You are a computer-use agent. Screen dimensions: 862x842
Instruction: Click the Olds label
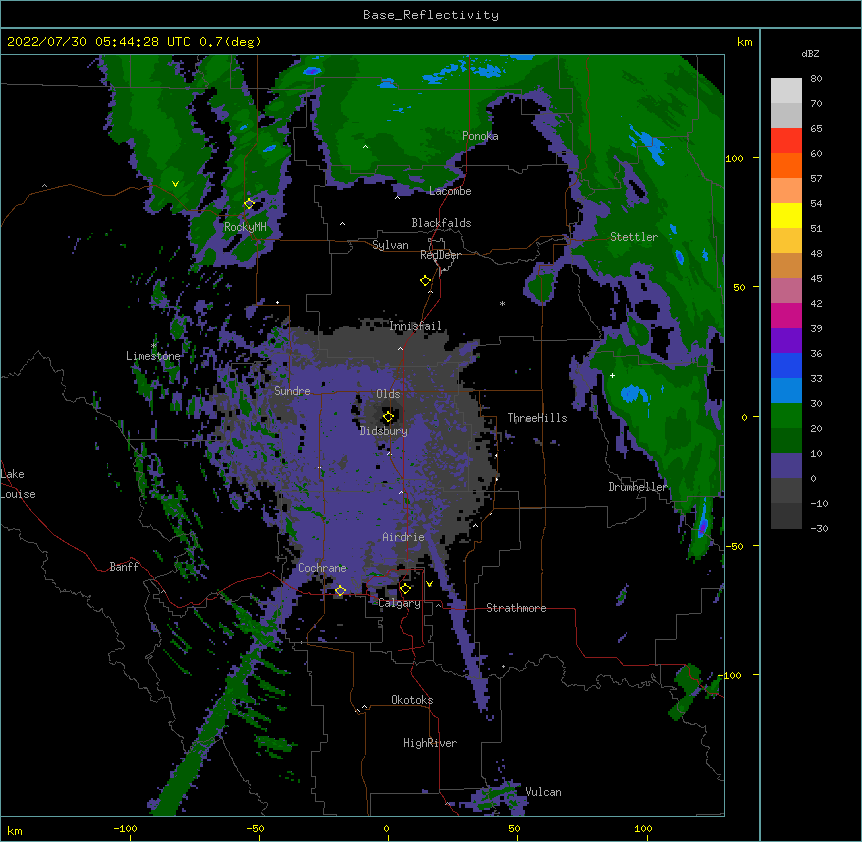pyautogui.click(x=388, y=394)
